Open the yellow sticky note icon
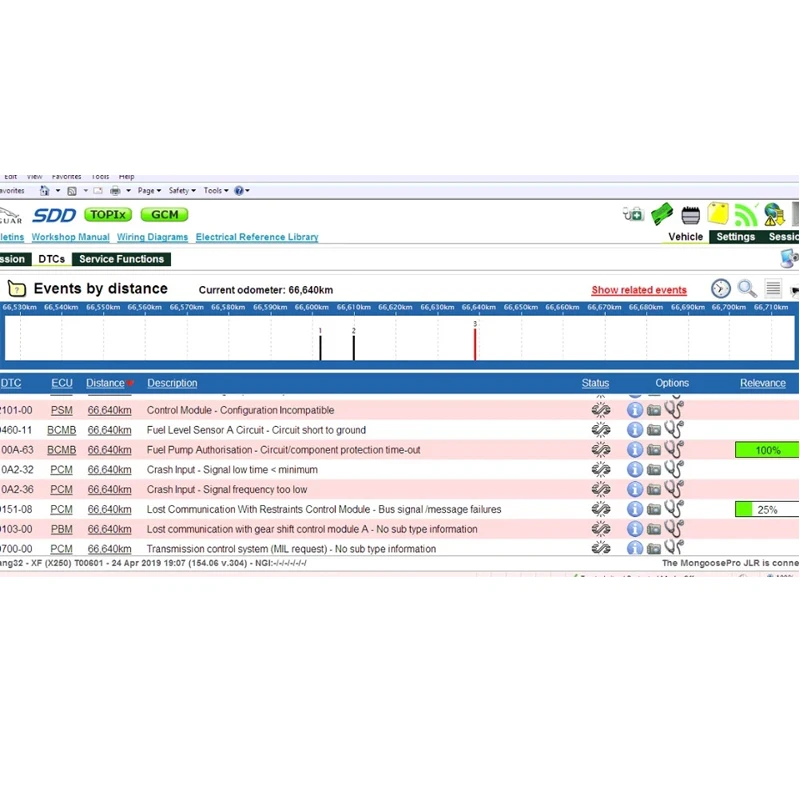800x800 pixels. pyautogui.click(x=717, y=214)
